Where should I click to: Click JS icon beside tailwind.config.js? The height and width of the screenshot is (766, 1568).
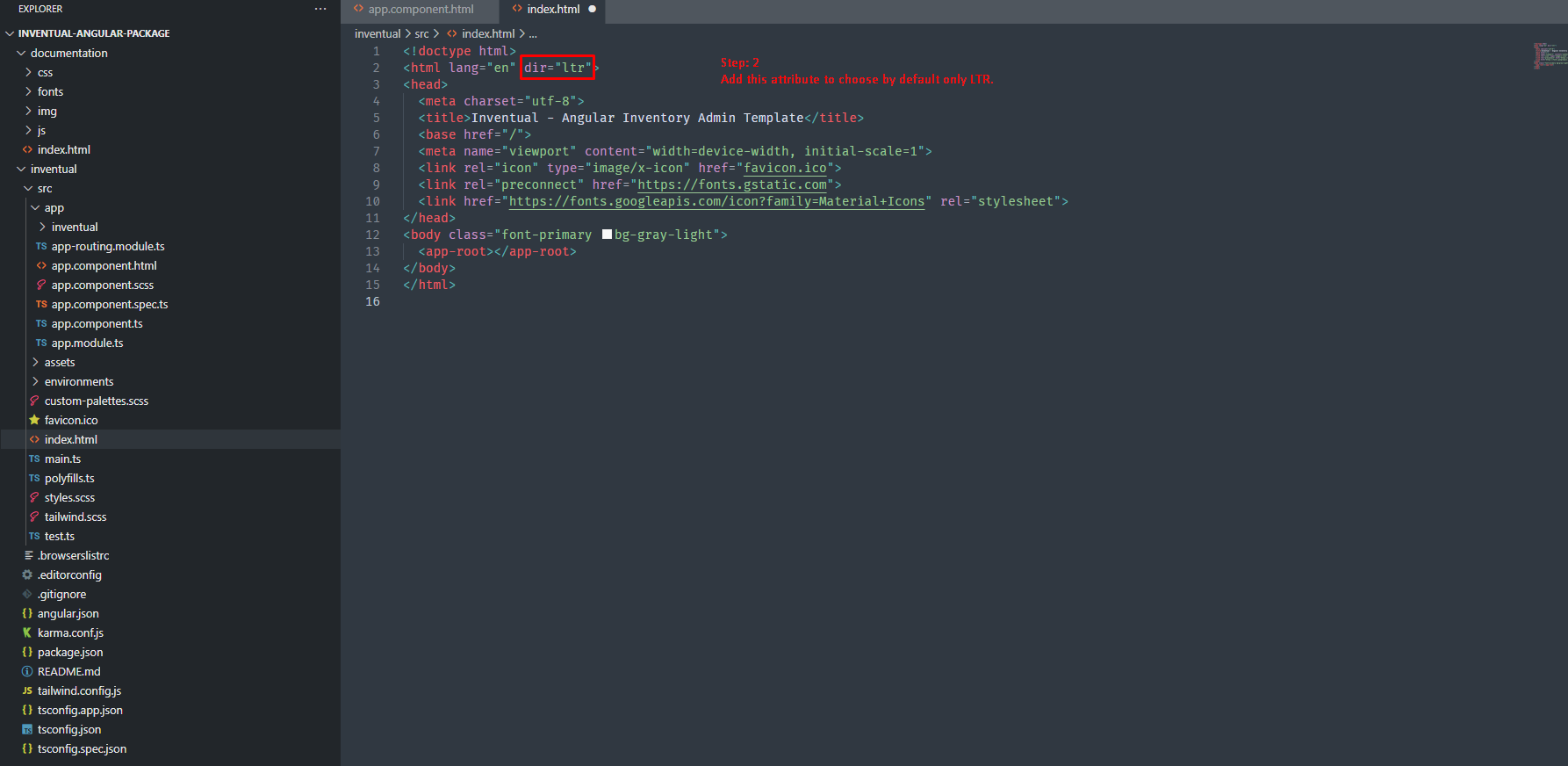pos(27,690)
